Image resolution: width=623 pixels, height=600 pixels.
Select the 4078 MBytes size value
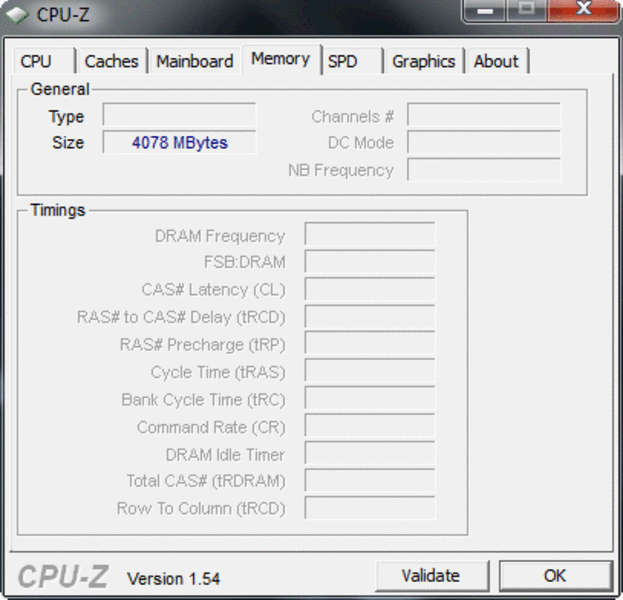[x=180, y=142]
